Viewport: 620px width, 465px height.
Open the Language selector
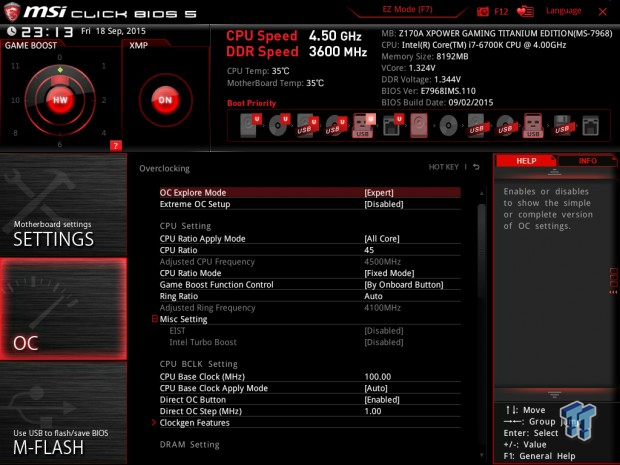(563, 11)
